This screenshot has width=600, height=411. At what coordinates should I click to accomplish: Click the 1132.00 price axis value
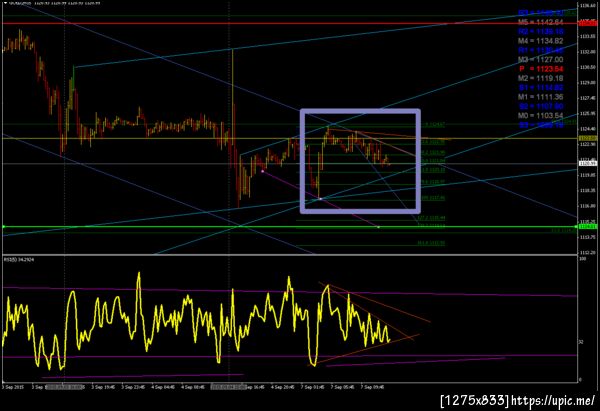pos(587,52)
